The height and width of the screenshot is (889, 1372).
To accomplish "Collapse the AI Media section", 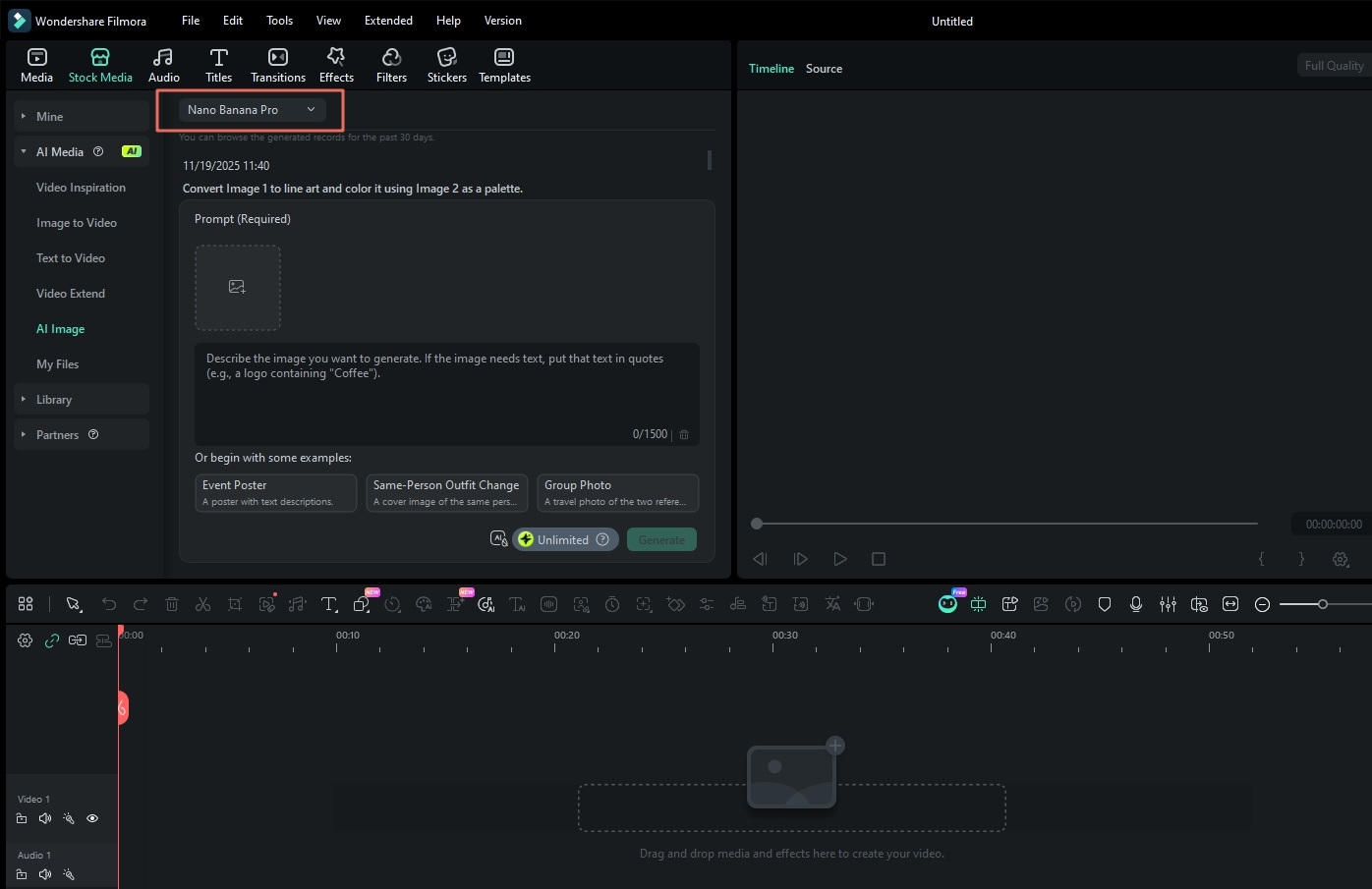I will tap(82, 152).
